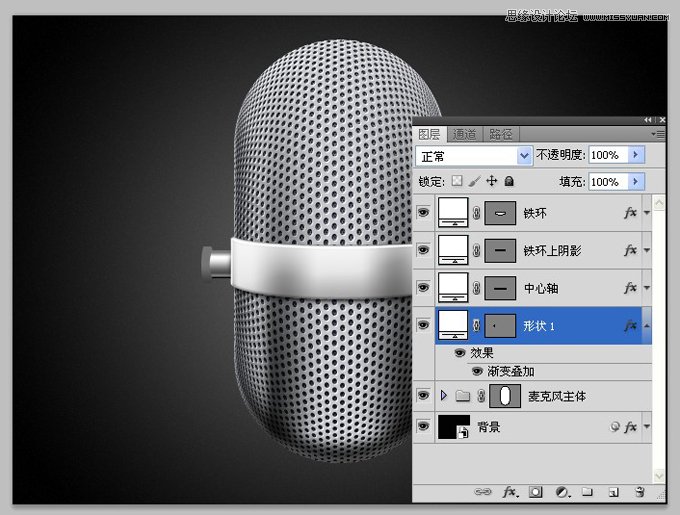Create new layer icon at bottom
Image resolution: width=680 pixels, height=515 pixels.
point(613,492)
